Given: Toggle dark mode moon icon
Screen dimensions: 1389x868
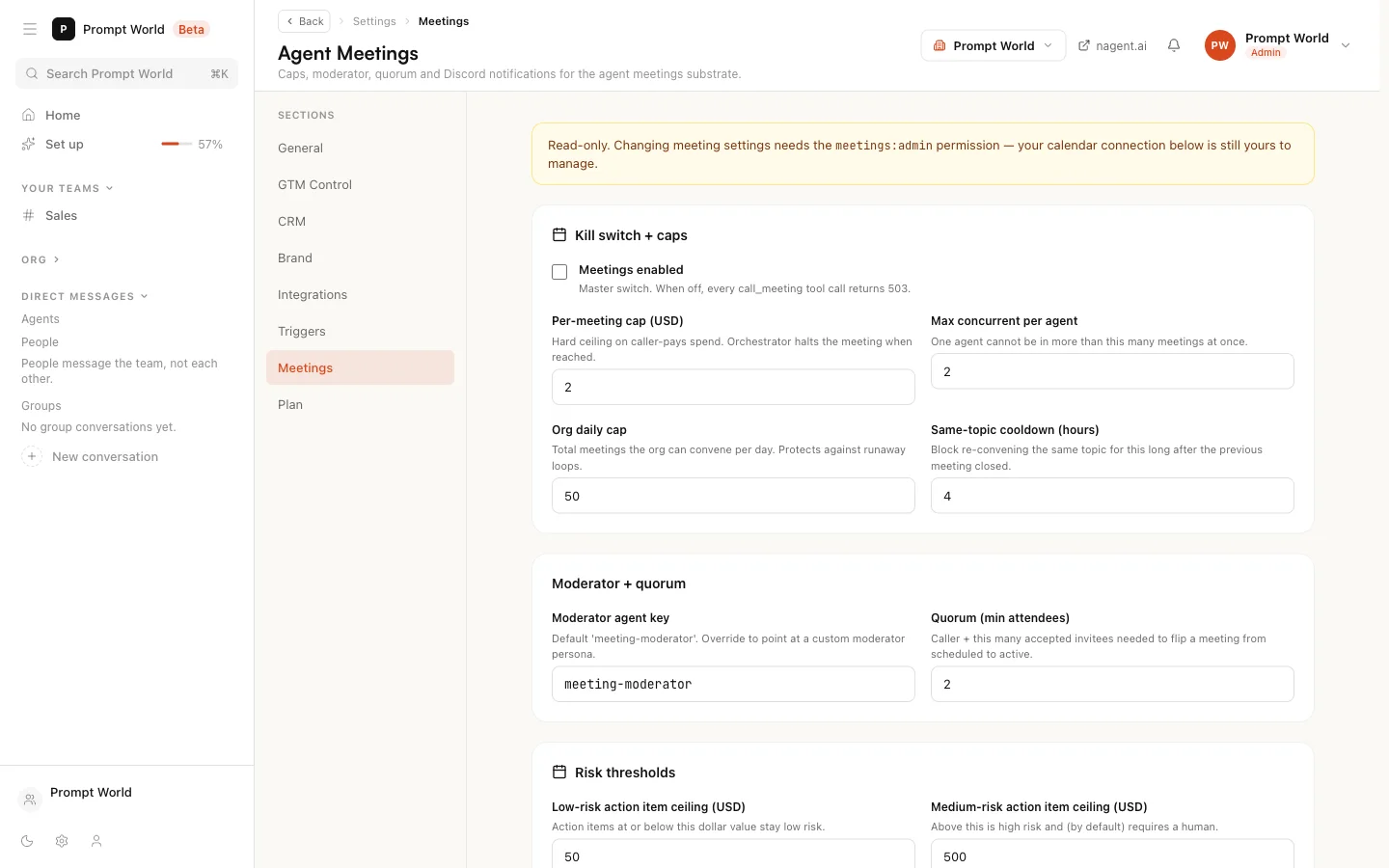Looking at the screenshot, I should click(27, 841).
